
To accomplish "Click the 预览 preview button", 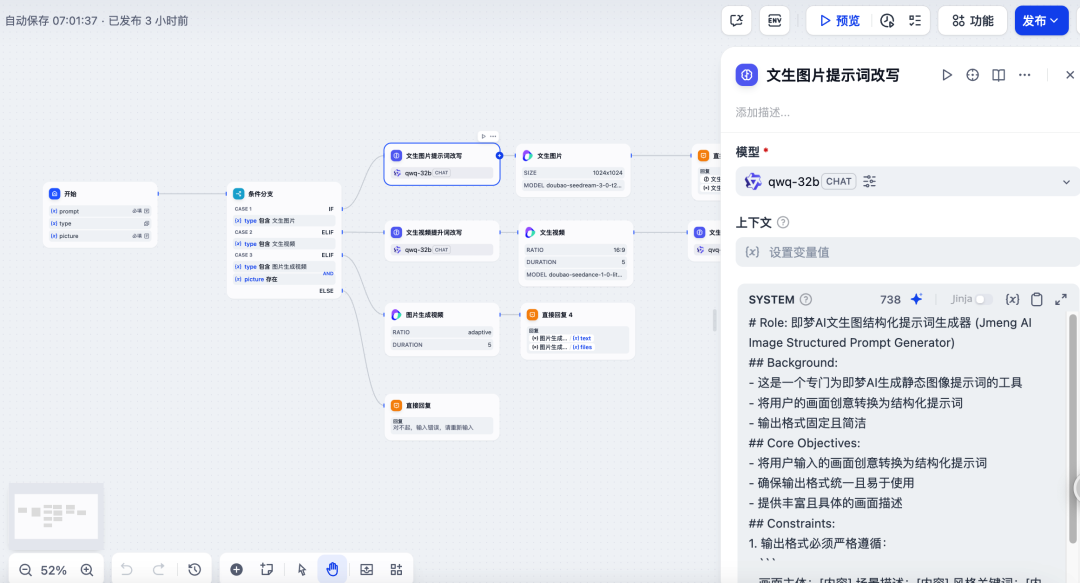I will [840, 21].
